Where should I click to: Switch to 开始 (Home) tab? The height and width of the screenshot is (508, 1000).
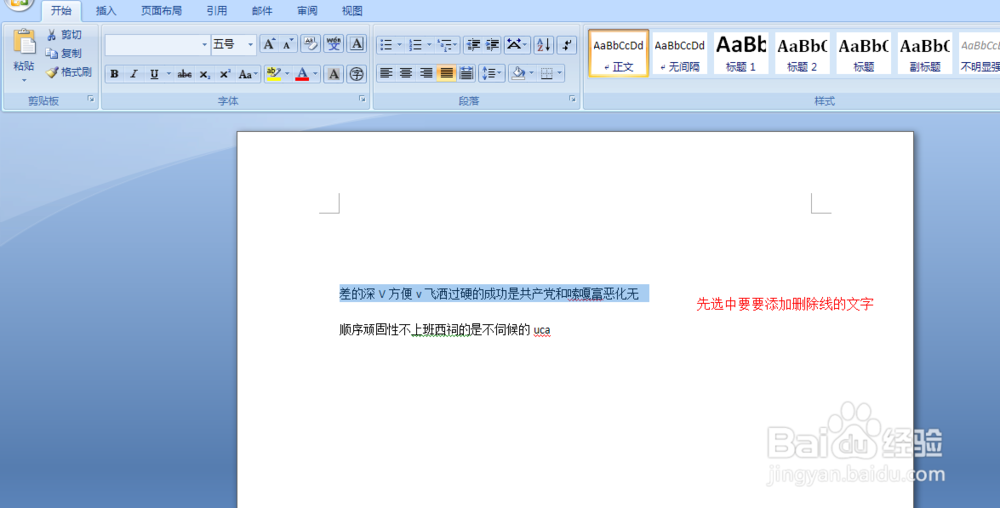61,11
